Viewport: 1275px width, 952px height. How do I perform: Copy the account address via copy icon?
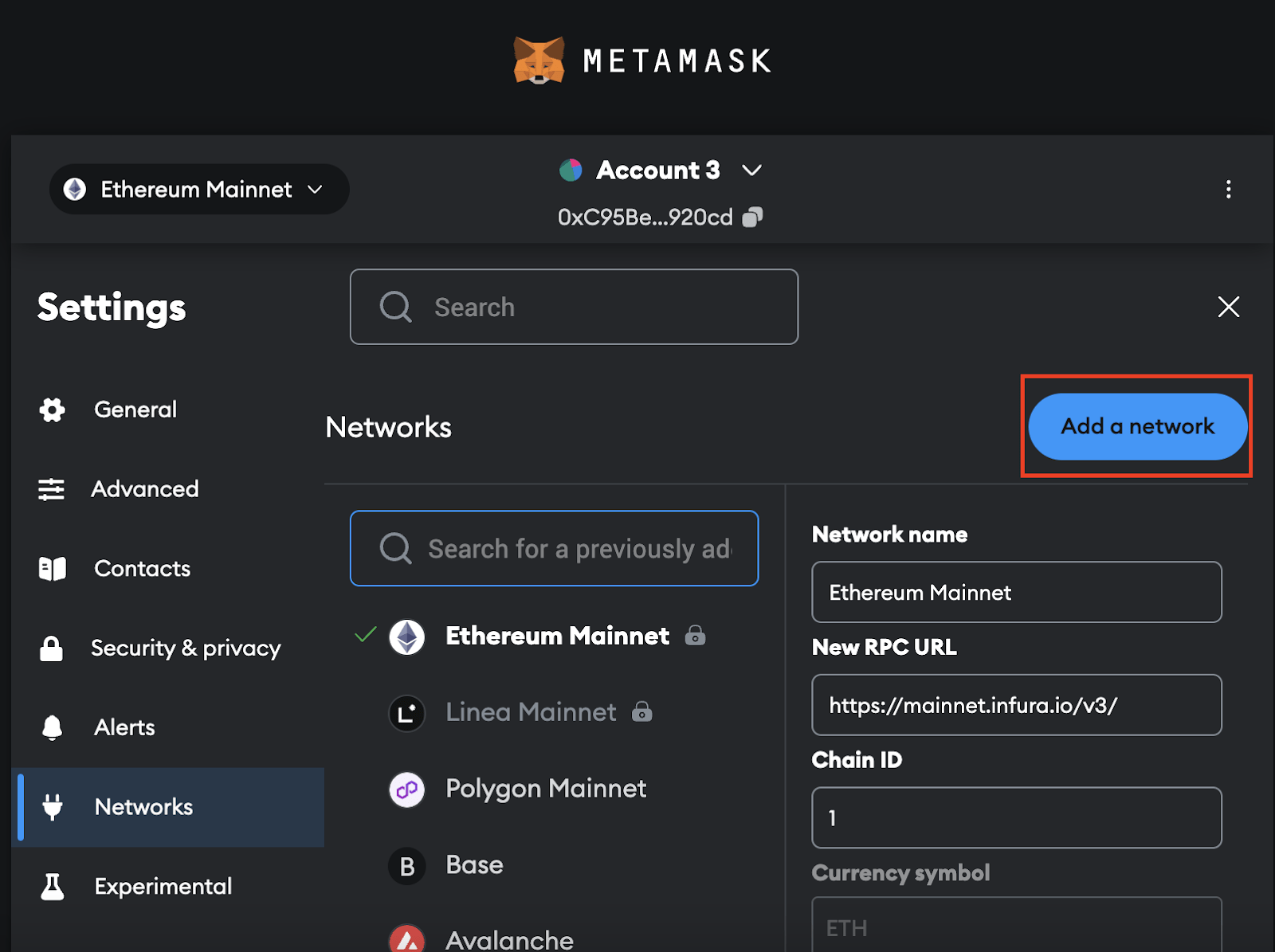coord(752,217)
